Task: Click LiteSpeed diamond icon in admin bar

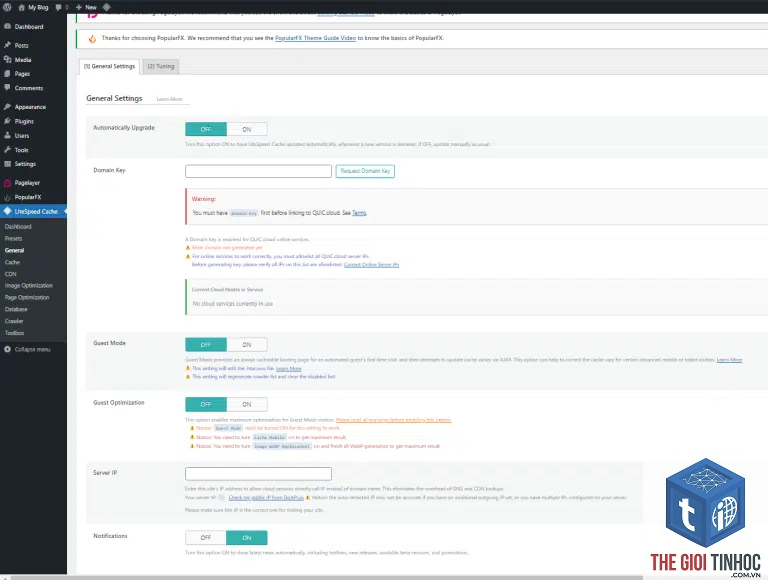Action: (x=107, y=7)
